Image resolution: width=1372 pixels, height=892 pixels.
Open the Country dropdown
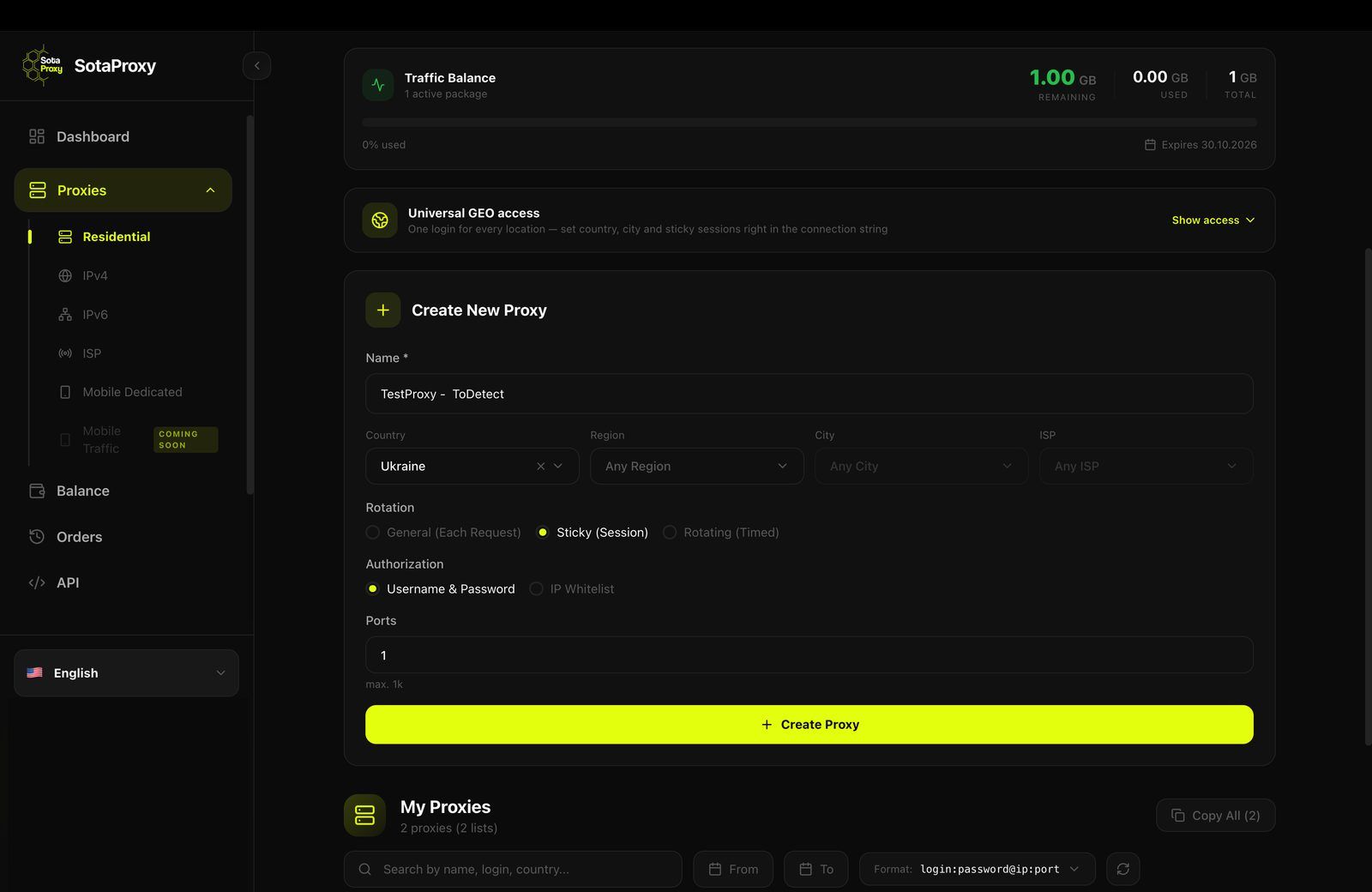[472, 467]
